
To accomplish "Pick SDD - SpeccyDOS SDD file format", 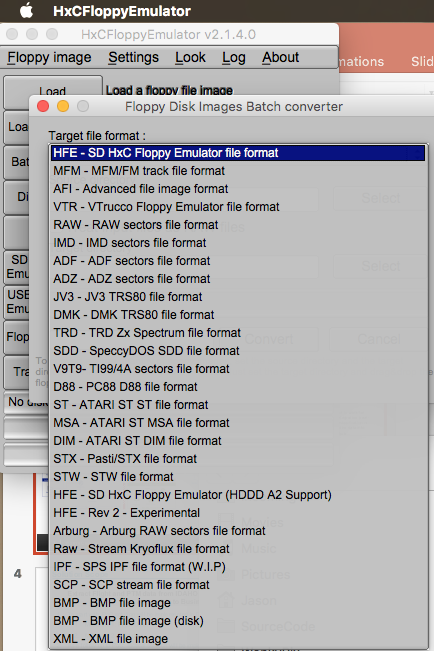I will 238,351.
